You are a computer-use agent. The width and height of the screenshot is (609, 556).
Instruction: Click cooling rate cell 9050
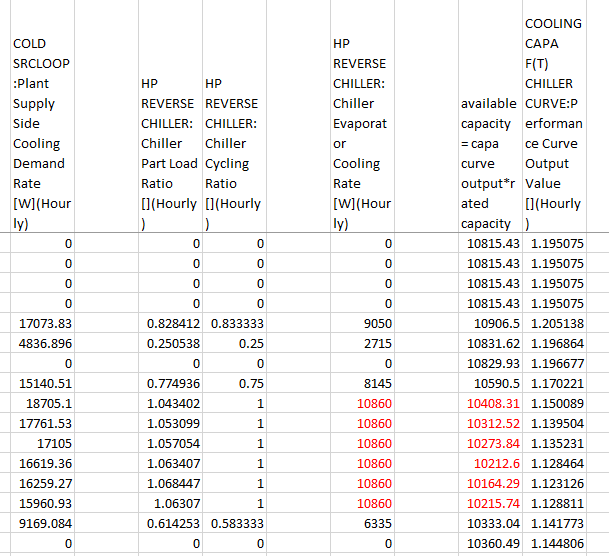pos(362,323)
